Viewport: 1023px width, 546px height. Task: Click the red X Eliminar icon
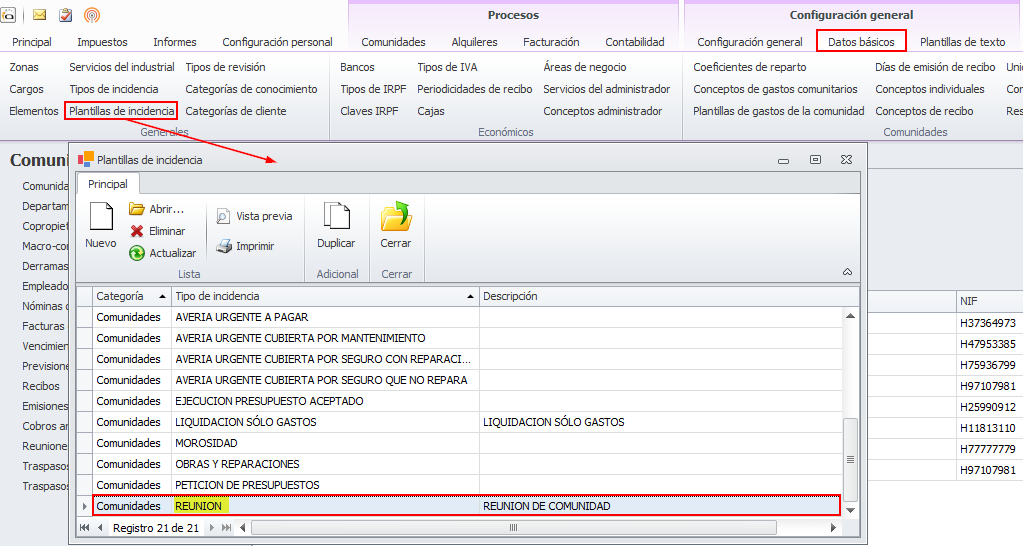tap(136, 231)
